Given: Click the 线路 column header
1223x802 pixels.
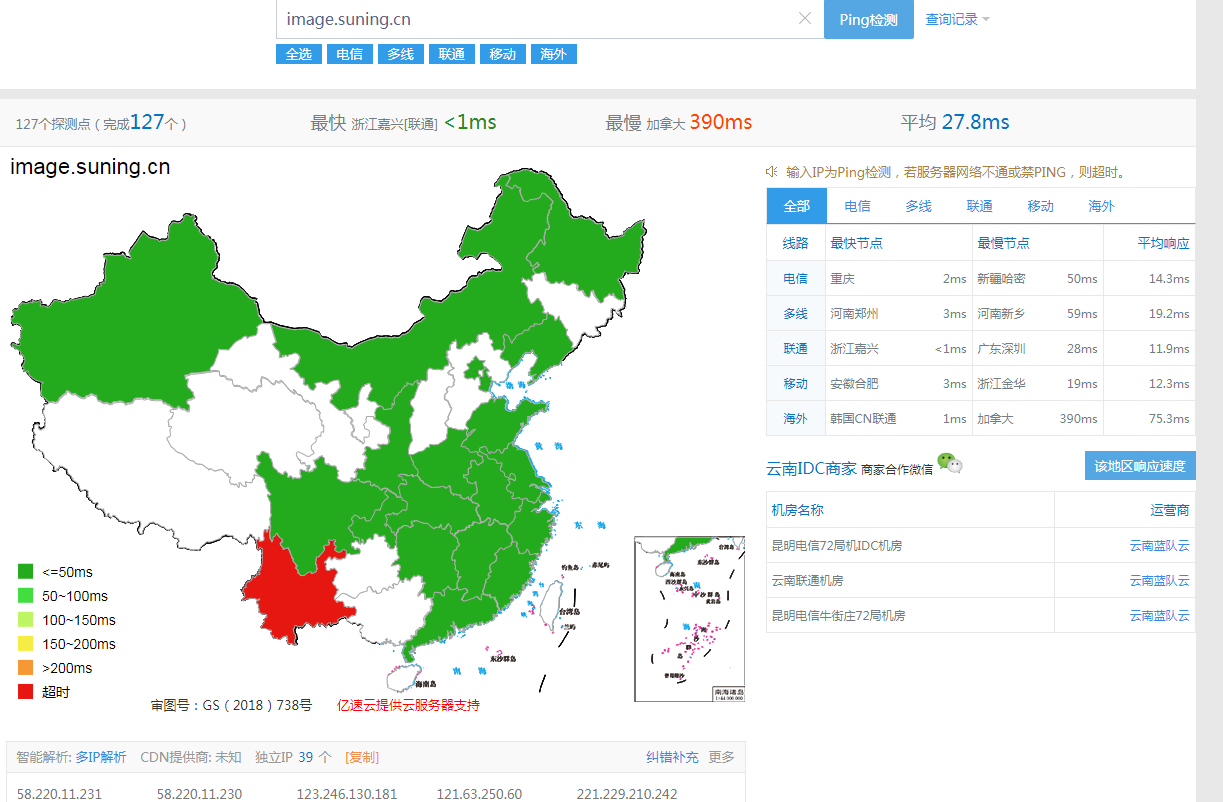Looking at the screenshot, I should (795, 243).
